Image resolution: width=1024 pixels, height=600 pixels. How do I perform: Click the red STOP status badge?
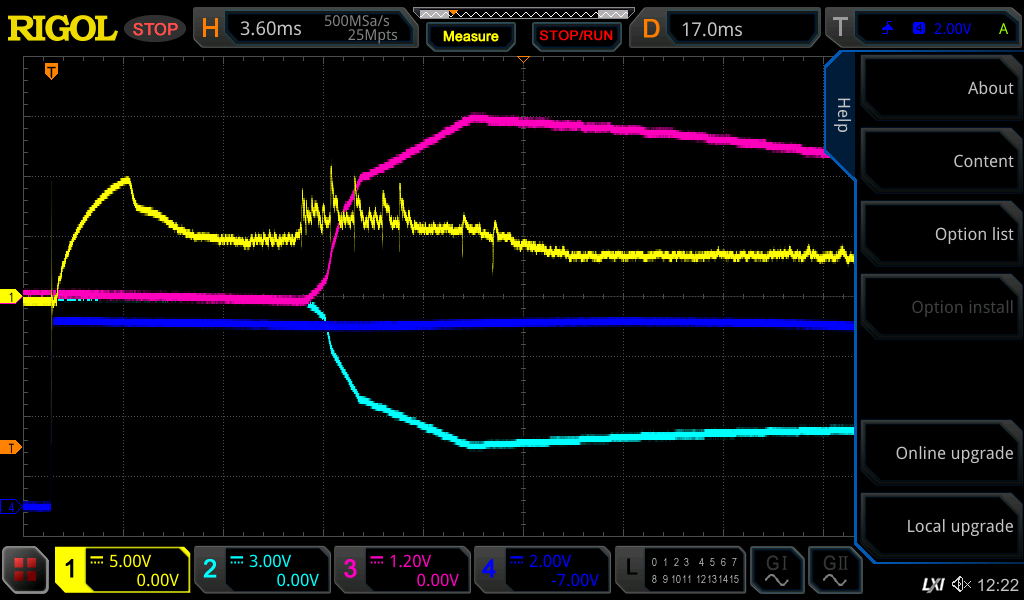pyautogui.click(x=154, y=29)
